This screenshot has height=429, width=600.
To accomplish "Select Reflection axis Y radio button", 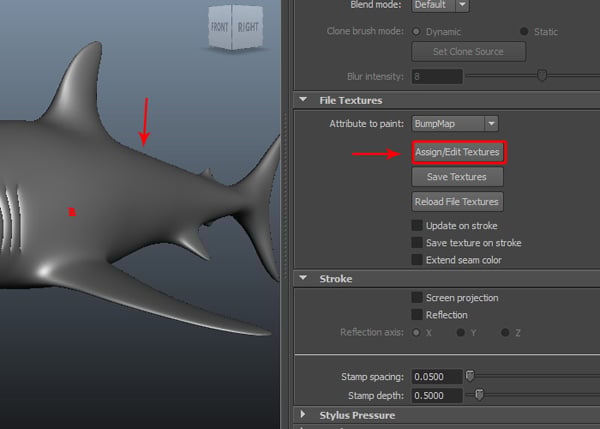I will (x=461, y=332).
